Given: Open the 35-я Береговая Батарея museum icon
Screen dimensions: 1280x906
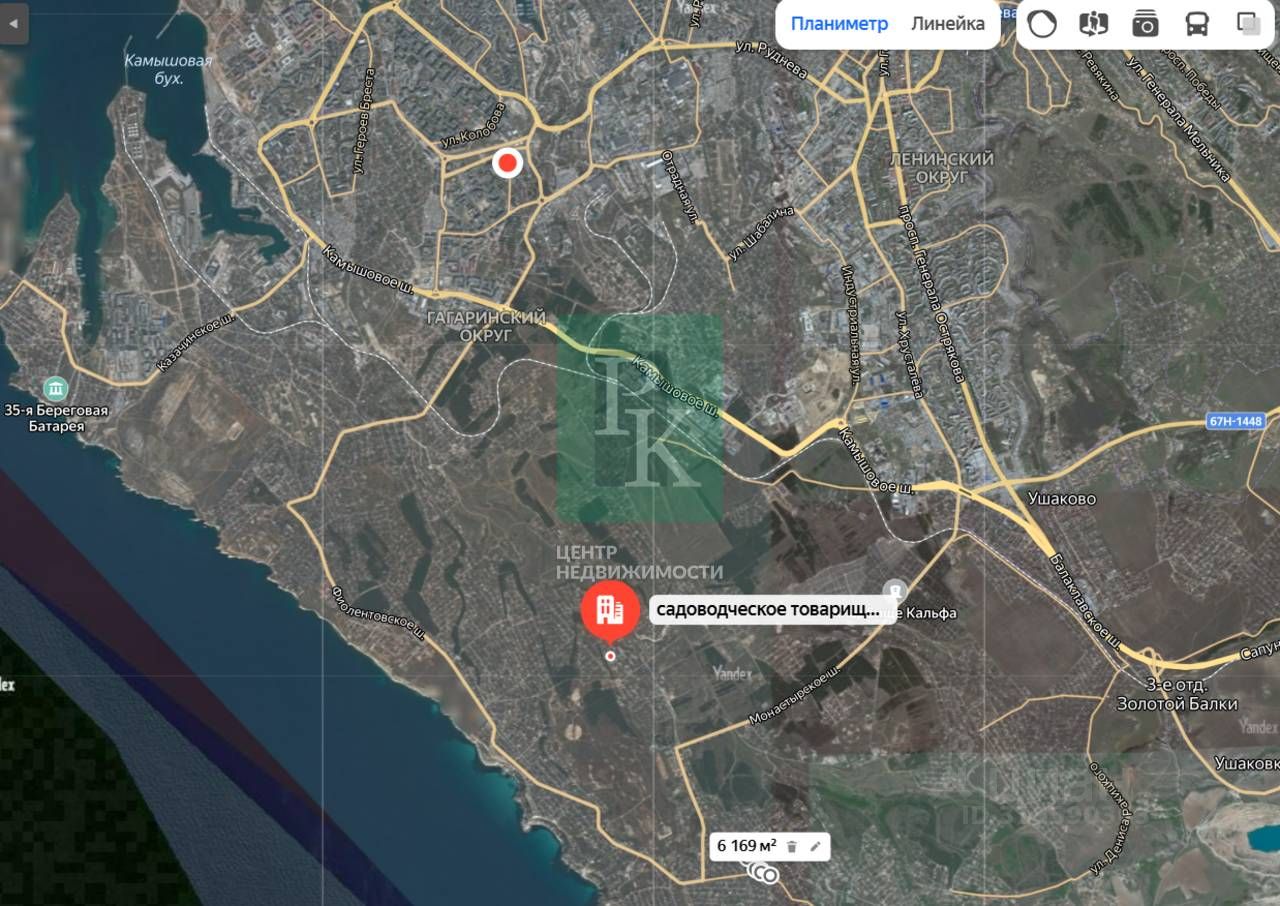Looking at the screenshot, I should (x=56, y=387).
